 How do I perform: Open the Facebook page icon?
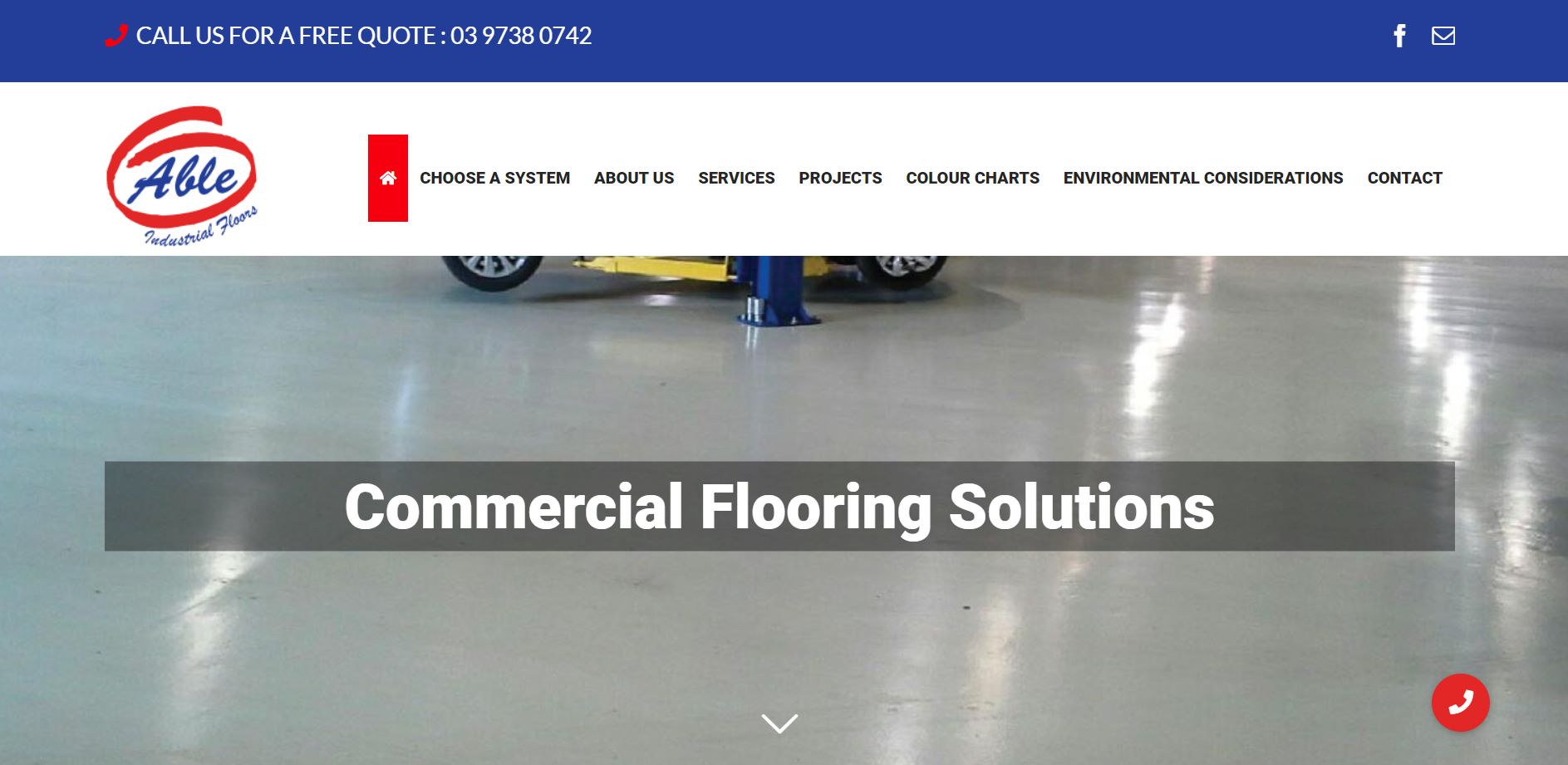tap(1399, 36)
